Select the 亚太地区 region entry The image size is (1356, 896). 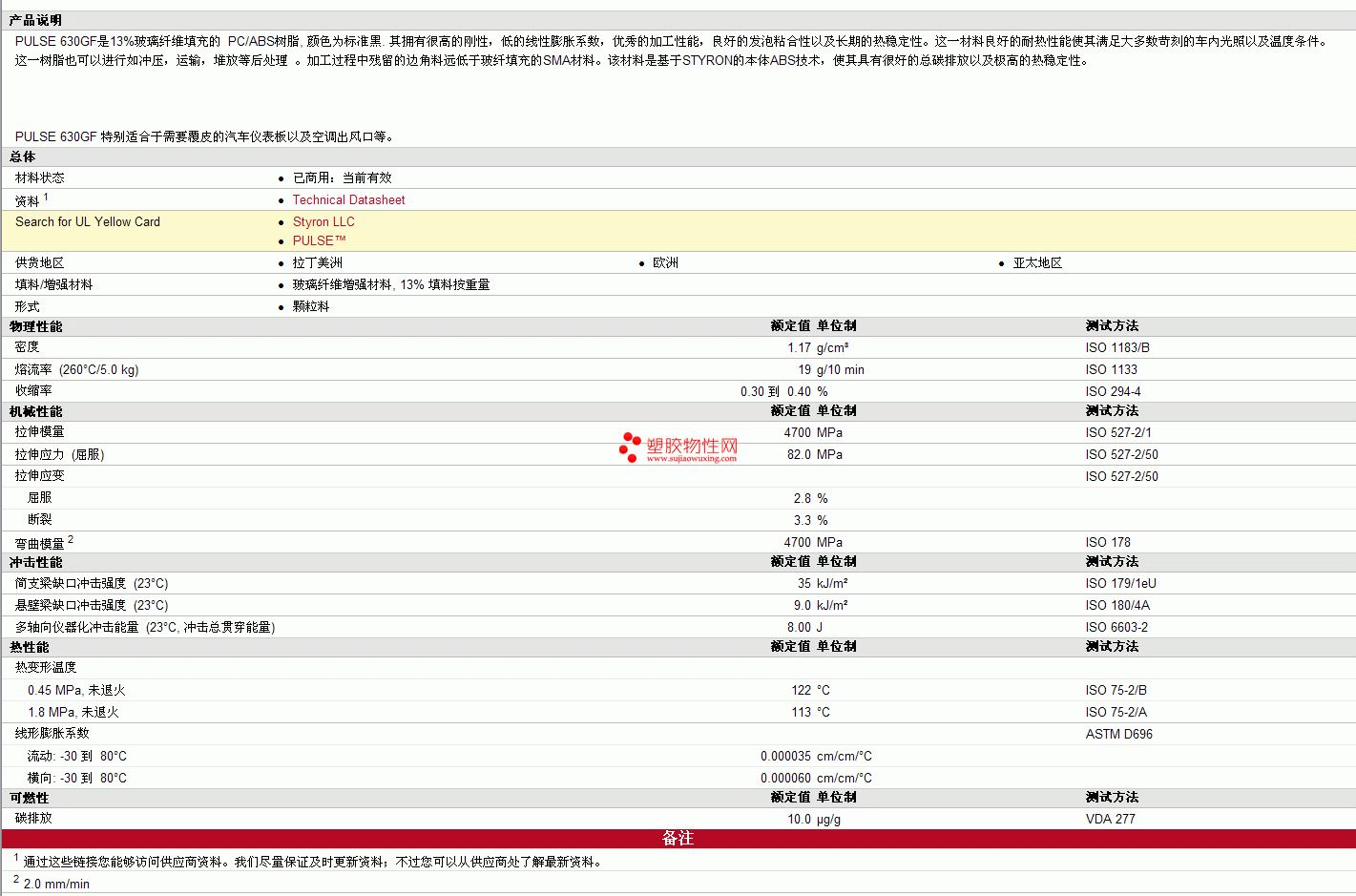click(1037, 263)
